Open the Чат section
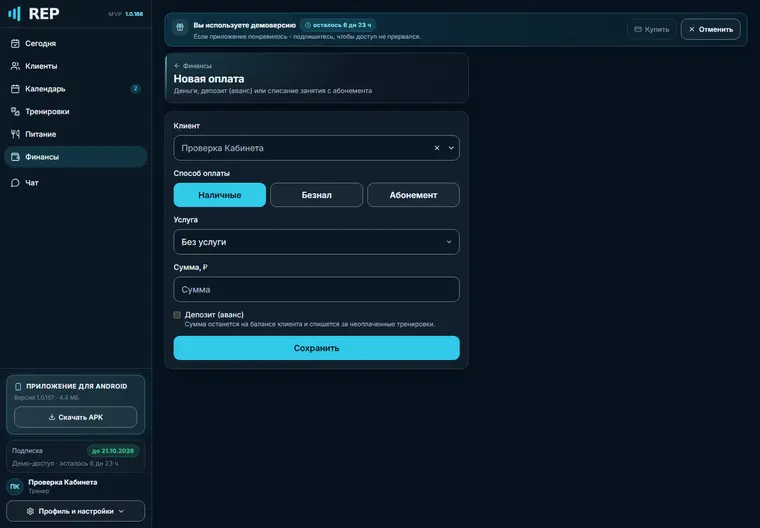 pos(76,183)
